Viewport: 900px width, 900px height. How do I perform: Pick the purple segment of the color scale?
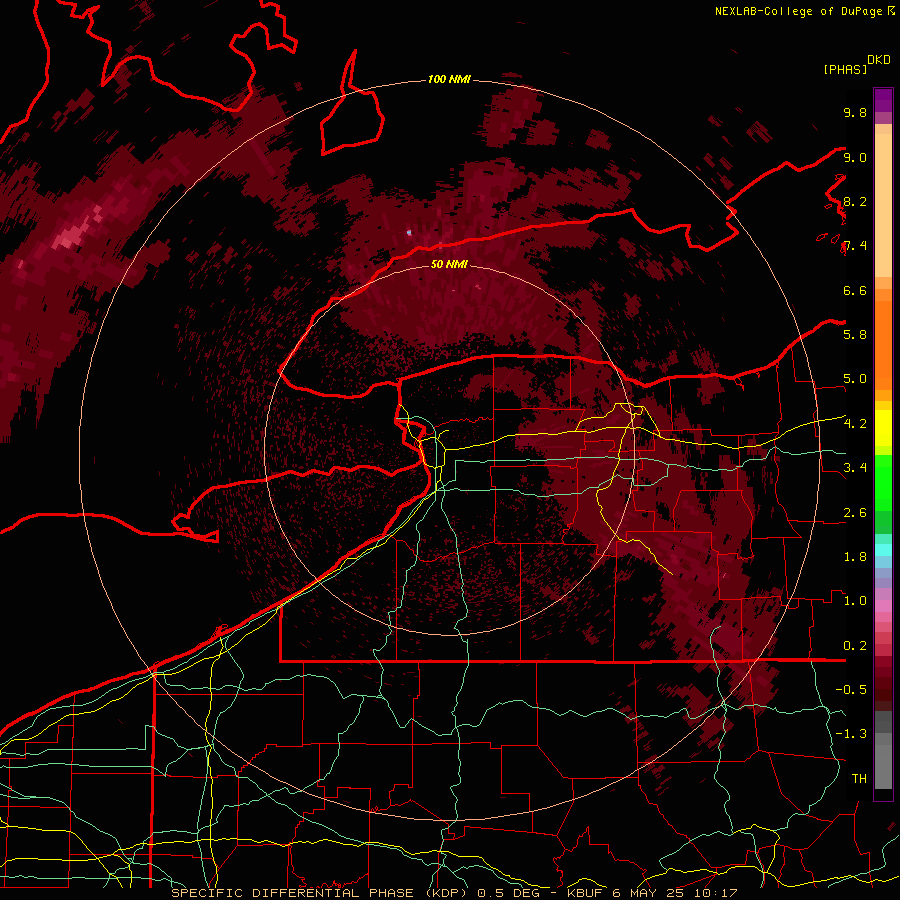883,100
